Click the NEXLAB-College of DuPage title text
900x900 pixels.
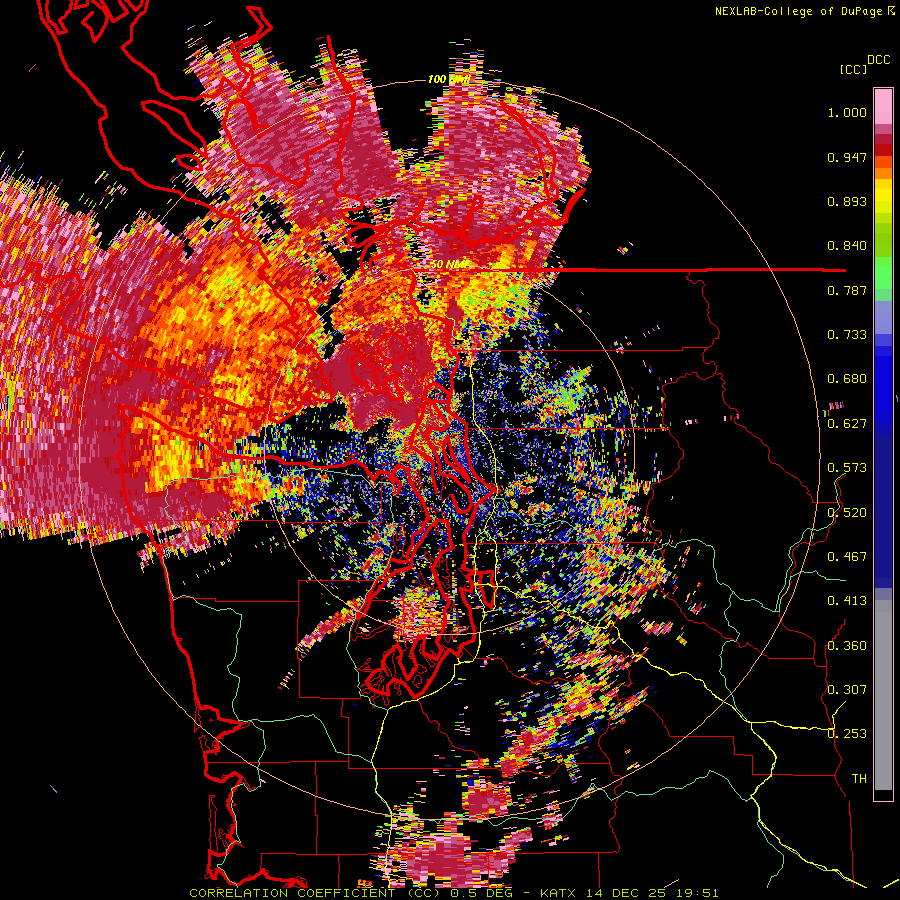tap(805, 11)
